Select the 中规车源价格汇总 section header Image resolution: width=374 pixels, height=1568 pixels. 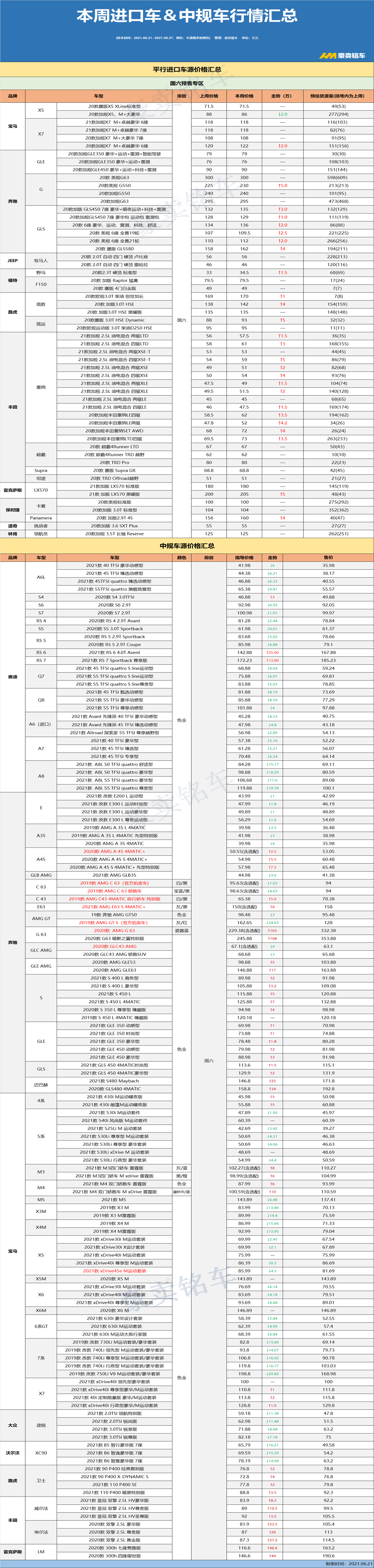[187, 546]
